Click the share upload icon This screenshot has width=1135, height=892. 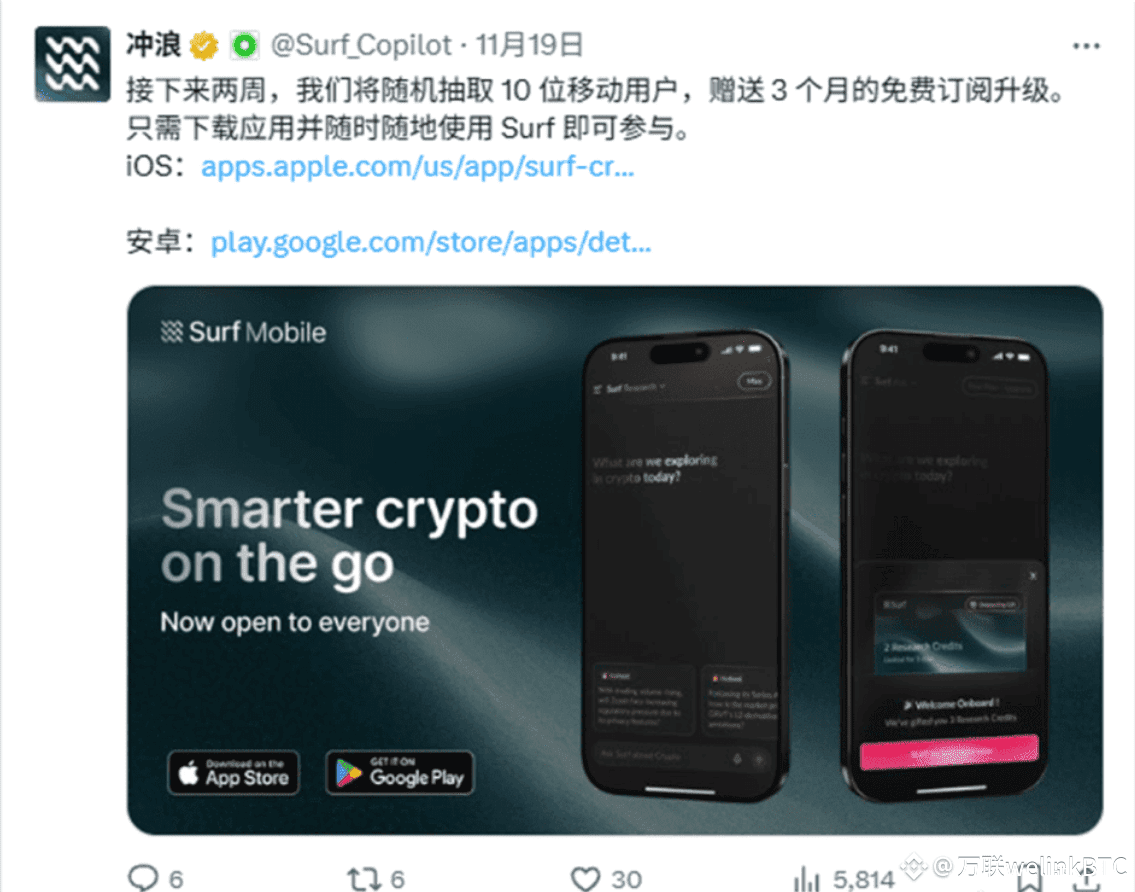[1086, 880]
